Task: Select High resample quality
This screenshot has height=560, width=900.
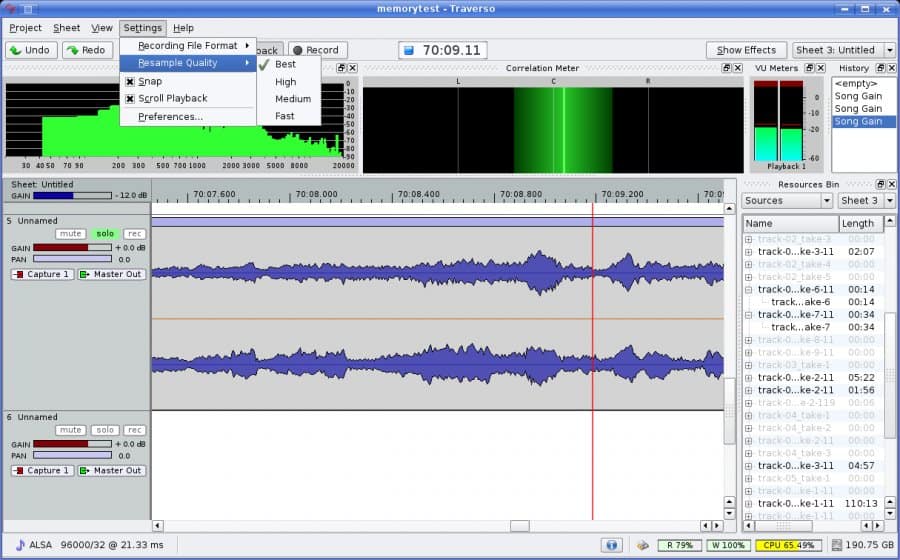Action: tap(286, 82)
